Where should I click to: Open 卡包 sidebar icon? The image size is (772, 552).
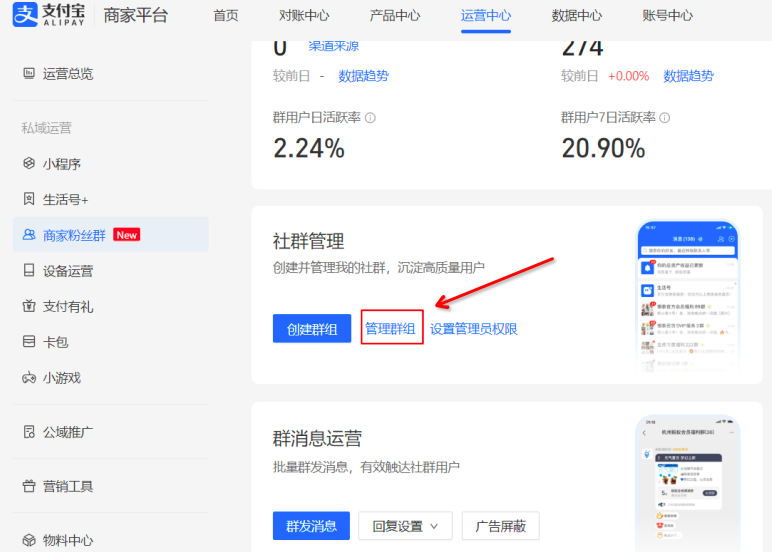(x=29, y=342)
